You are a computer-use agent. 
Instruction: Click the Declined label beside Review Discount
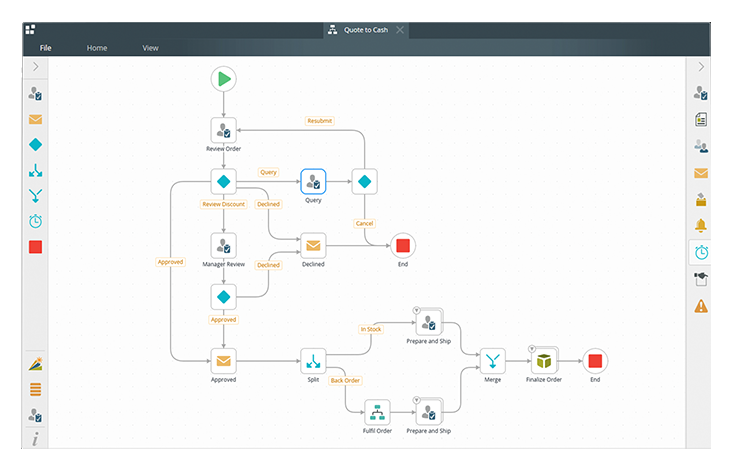(x=268, y=204)
